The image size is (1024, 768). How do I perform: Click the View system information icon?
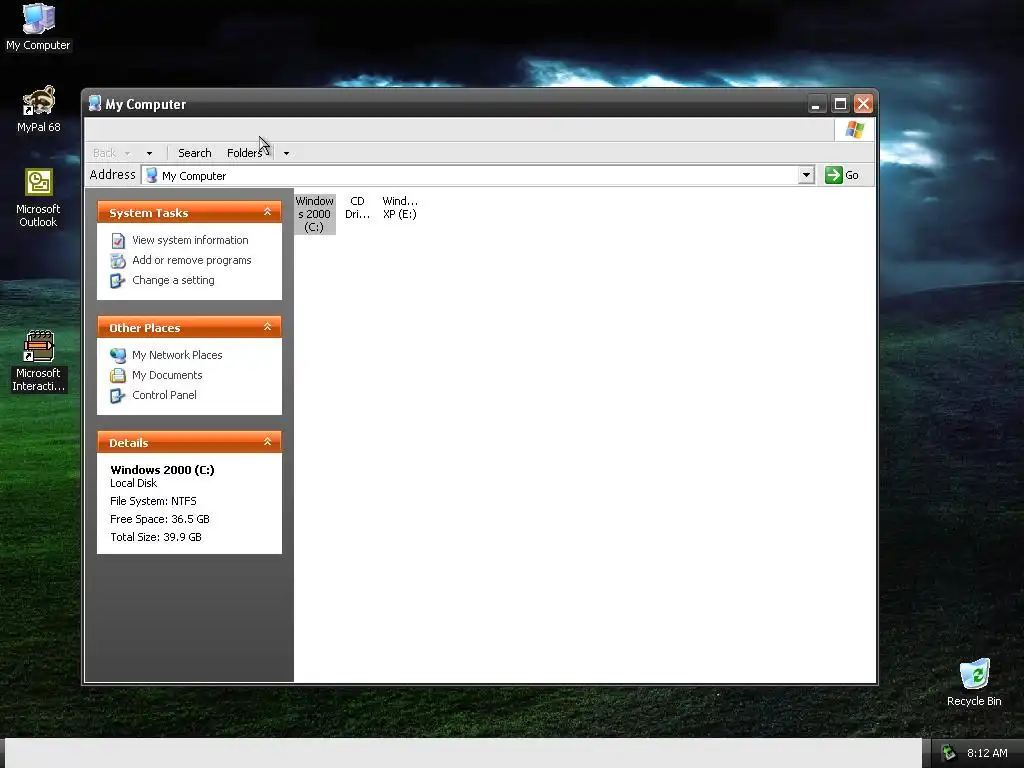tap(118, 241)
